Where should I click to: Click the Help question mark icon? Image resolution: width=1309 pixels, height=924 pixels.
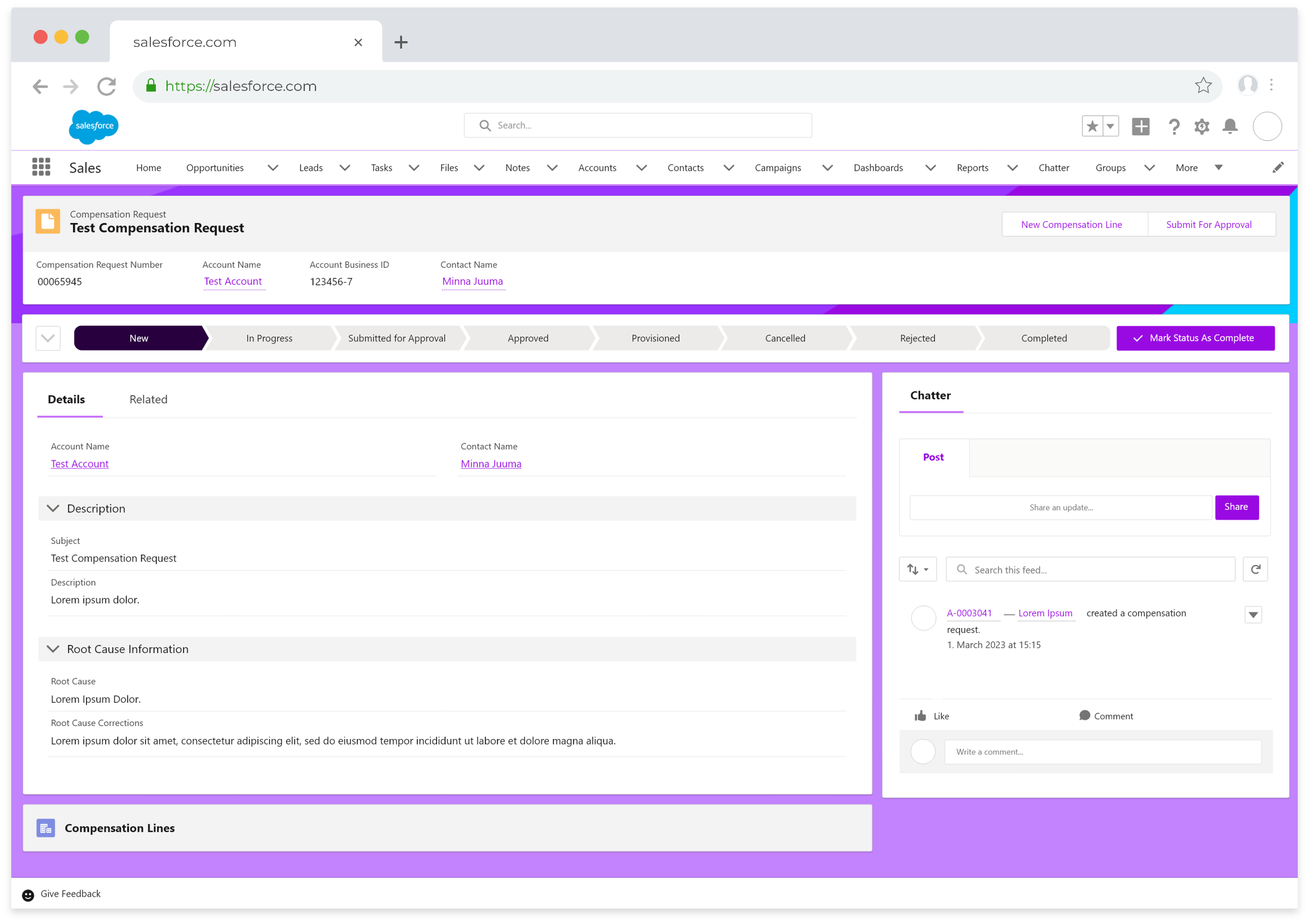tap(1174, 126)
